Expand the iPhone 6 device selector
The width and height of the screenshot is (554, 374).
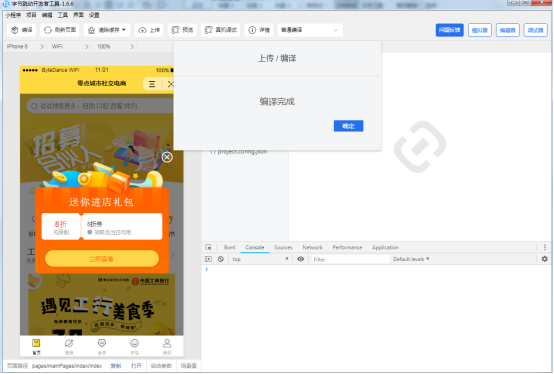click(25, 46)
